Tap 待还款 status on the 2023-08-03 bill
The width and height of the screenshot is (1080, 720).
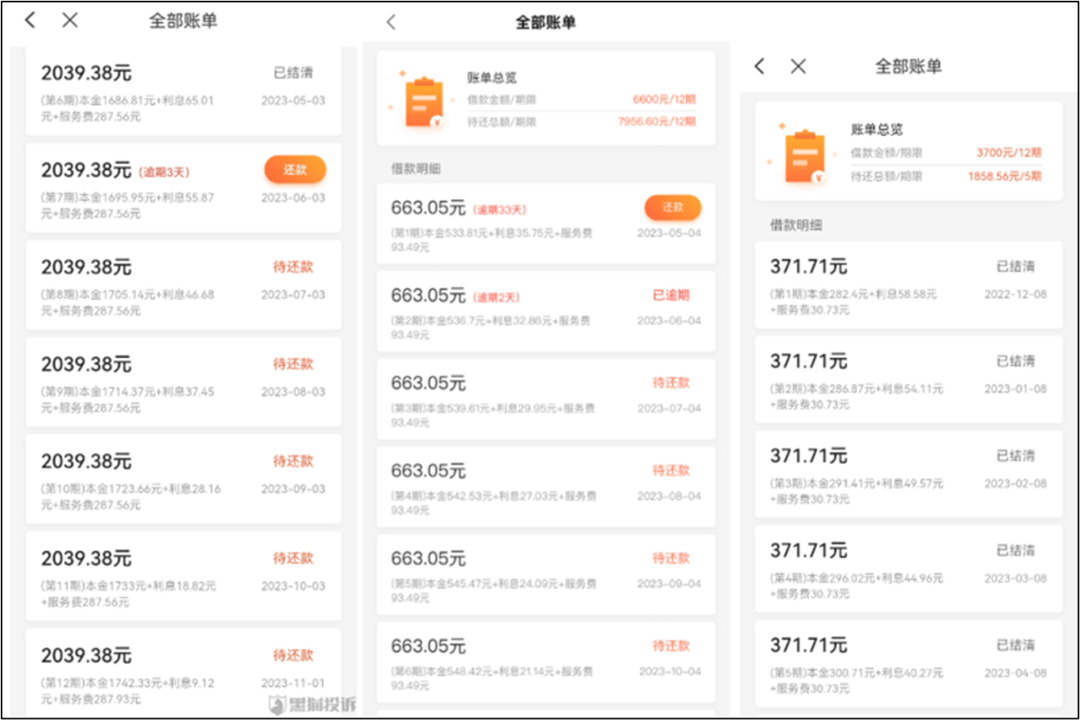click(293, 364)
